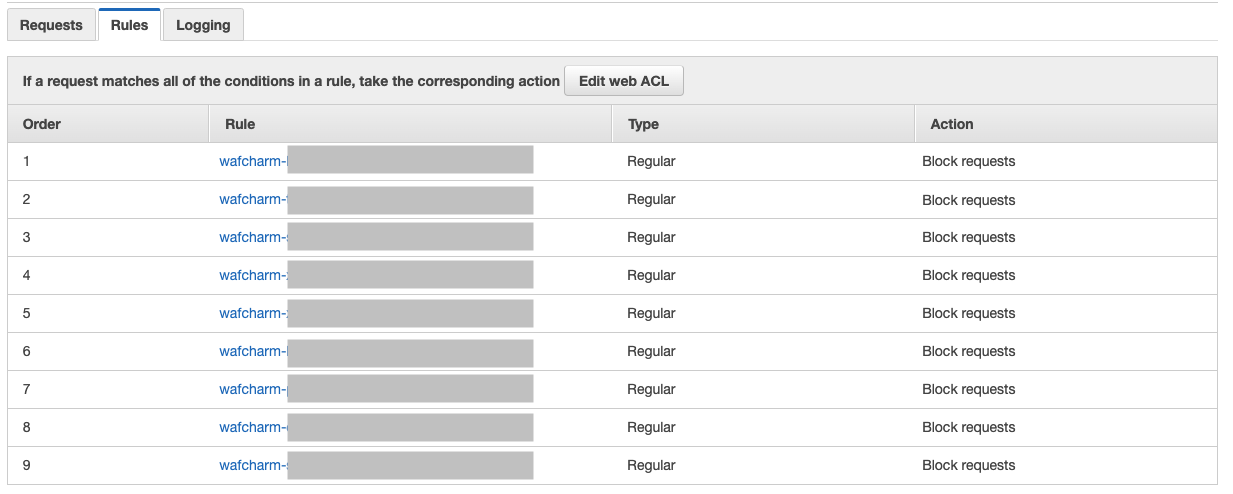Viewport: 1233px width, 494px height.
Task: Click the Rule column header
Action: (x=240, y=124)
